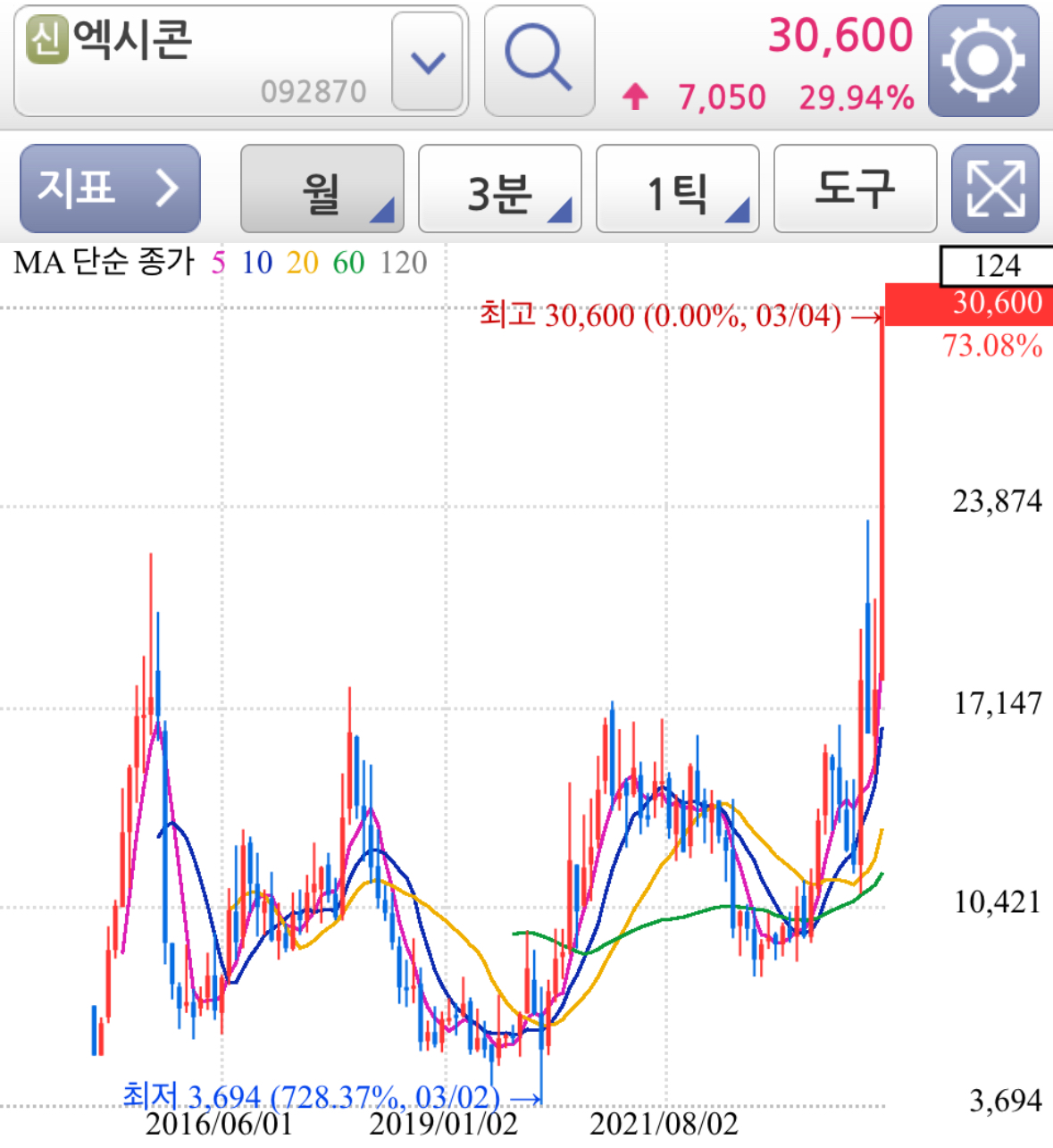Image resolution: width=1053 pixels, height=1148 pixels.
Task: Expand chart to fullscreen mode
Action: (x=994, y=189)
